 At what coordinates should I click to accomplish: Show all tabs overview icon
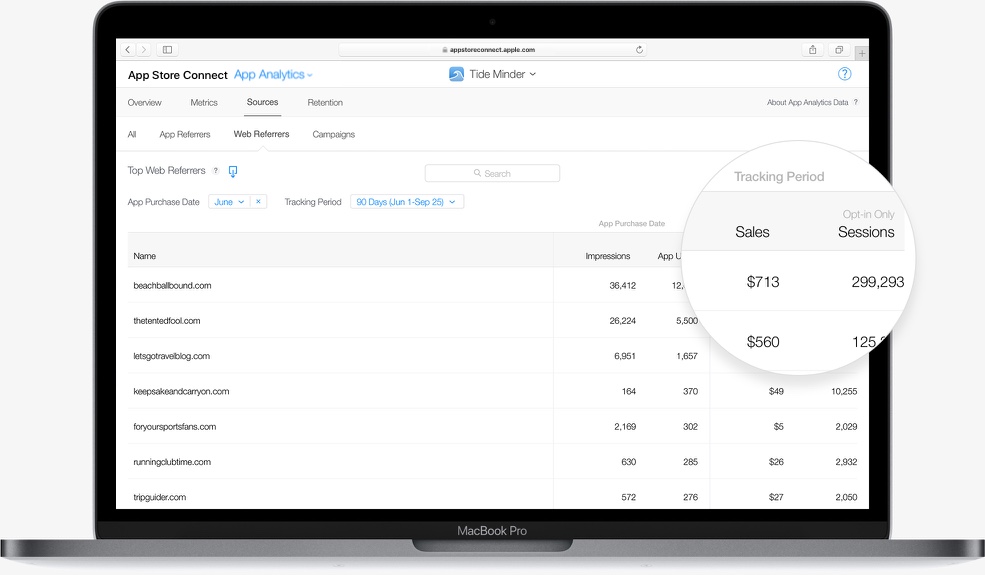[839, 50]
